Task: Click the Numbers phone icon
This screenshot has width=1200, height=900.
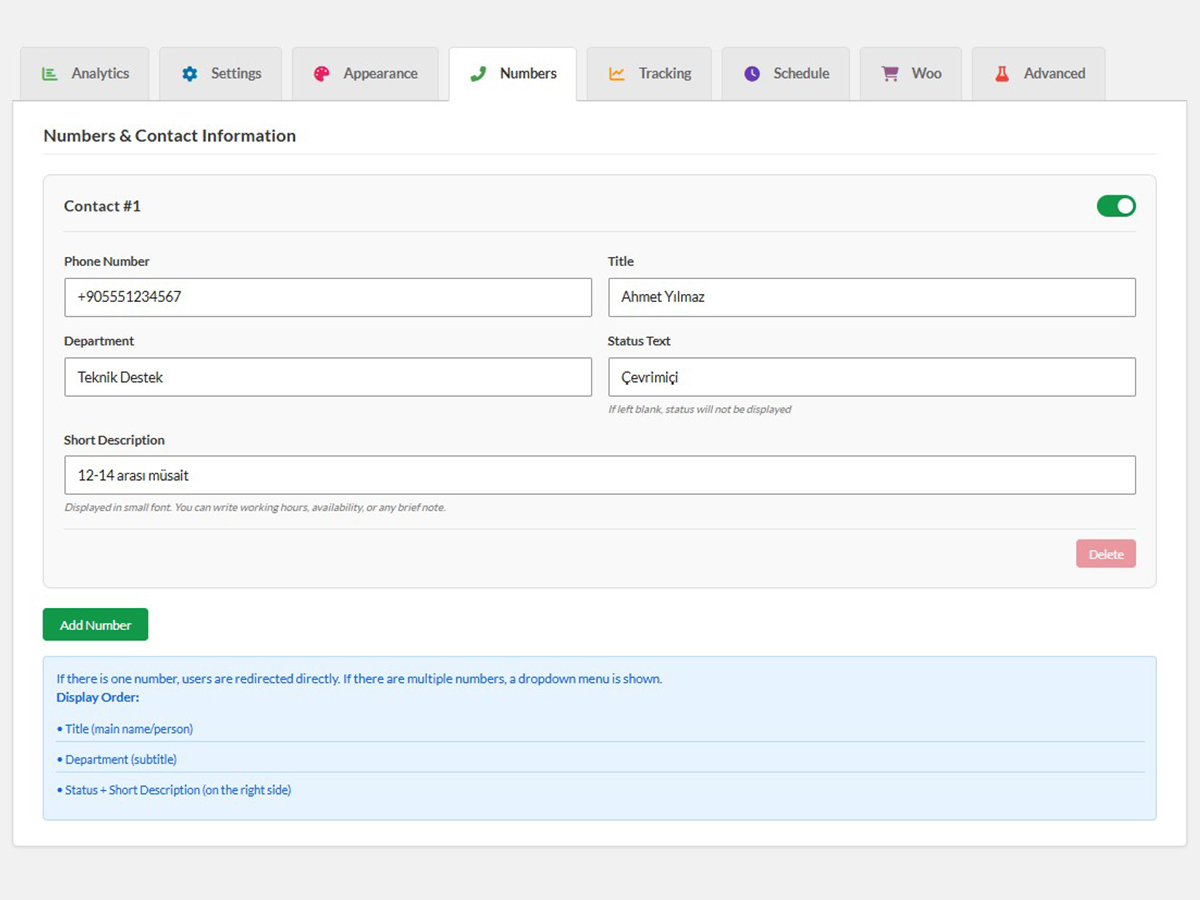Action: [478, 74]
